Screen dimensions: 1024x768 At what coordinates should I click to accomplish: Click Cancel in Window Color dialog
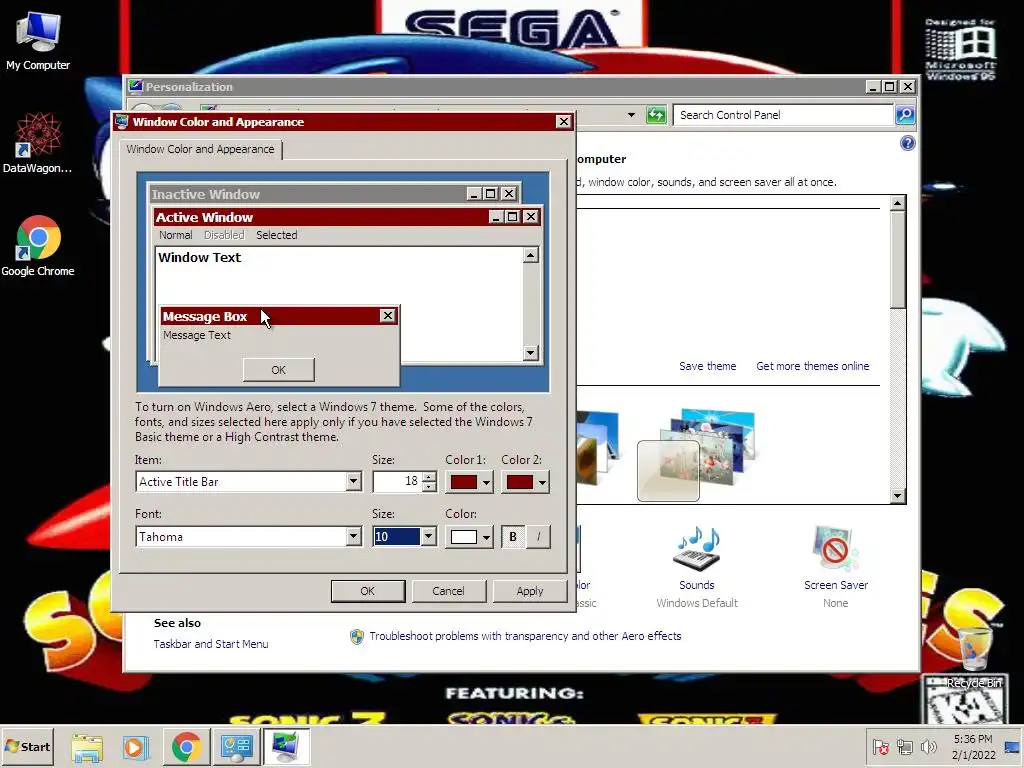[448, 591]
